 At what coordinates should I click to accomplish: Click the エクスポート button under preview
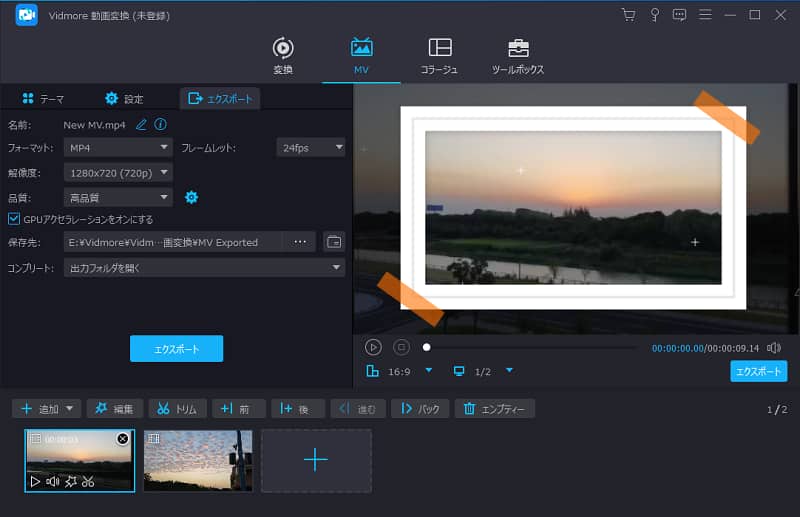[x=759, y=372]
